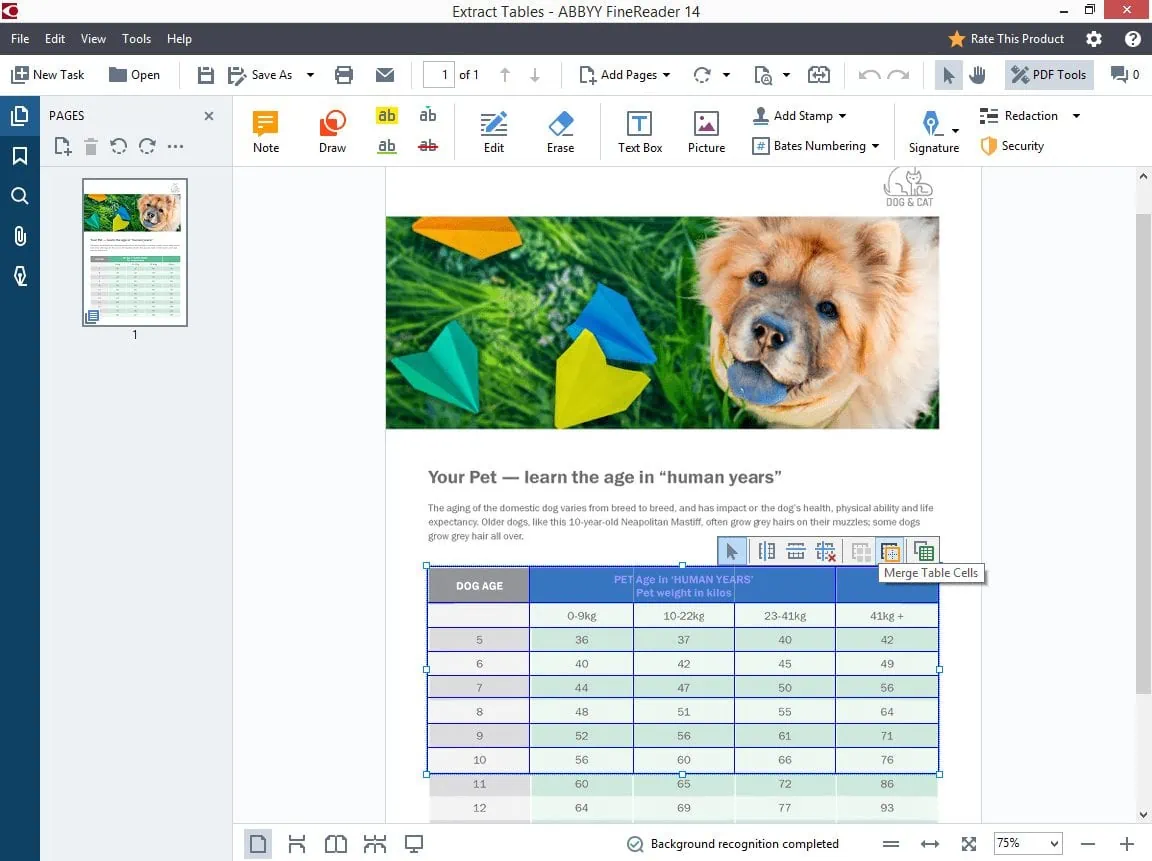Add a Note annotation
The width and height of the screenshot is (1152, 861).
[x=266, y=132]
